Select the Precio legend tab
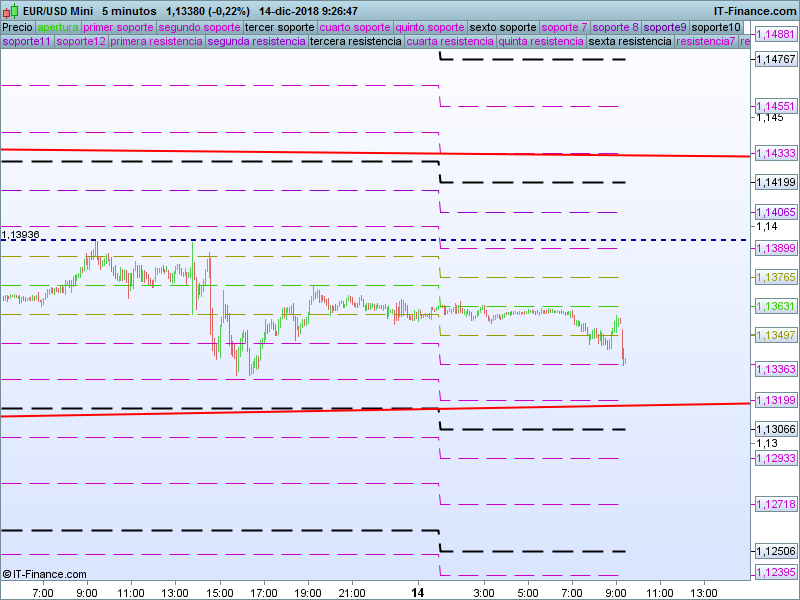800x600 pixels. tap(17, 27)
